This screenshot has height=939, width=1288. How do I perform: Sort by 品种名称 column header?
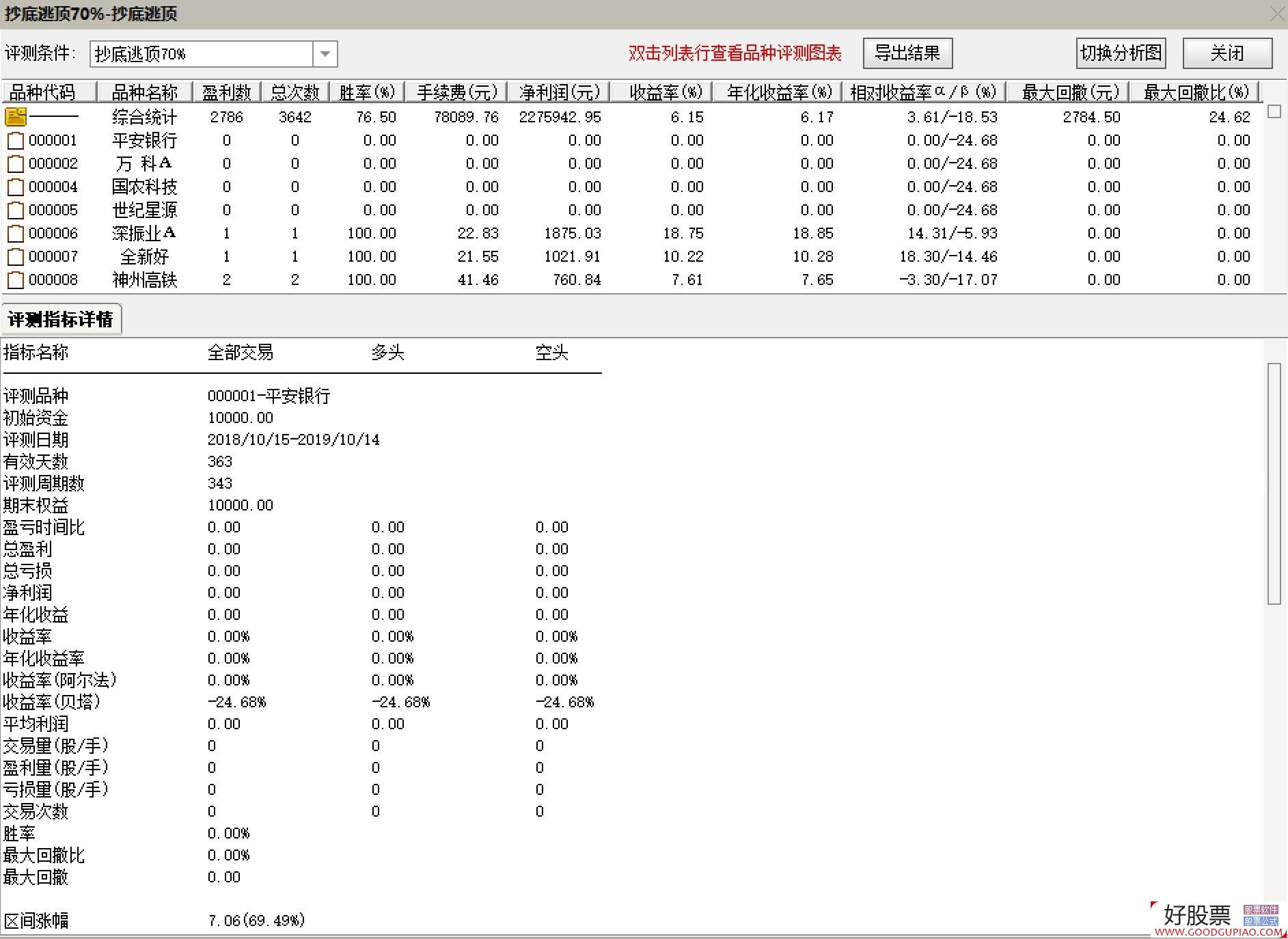click(145, 92)
